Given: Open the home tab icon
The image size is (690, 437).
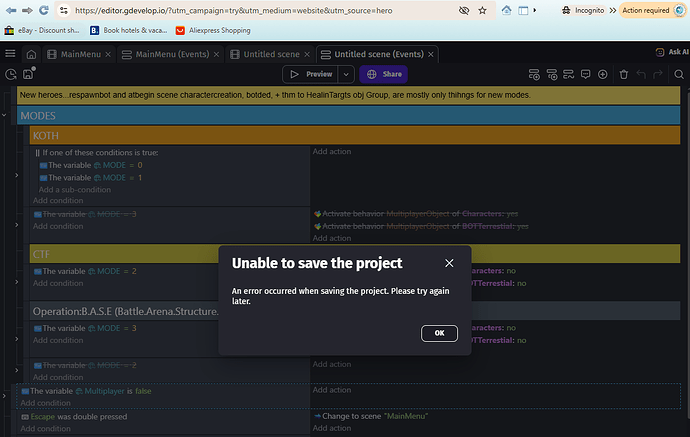Looking at the screenshot, I should [31, 54].
